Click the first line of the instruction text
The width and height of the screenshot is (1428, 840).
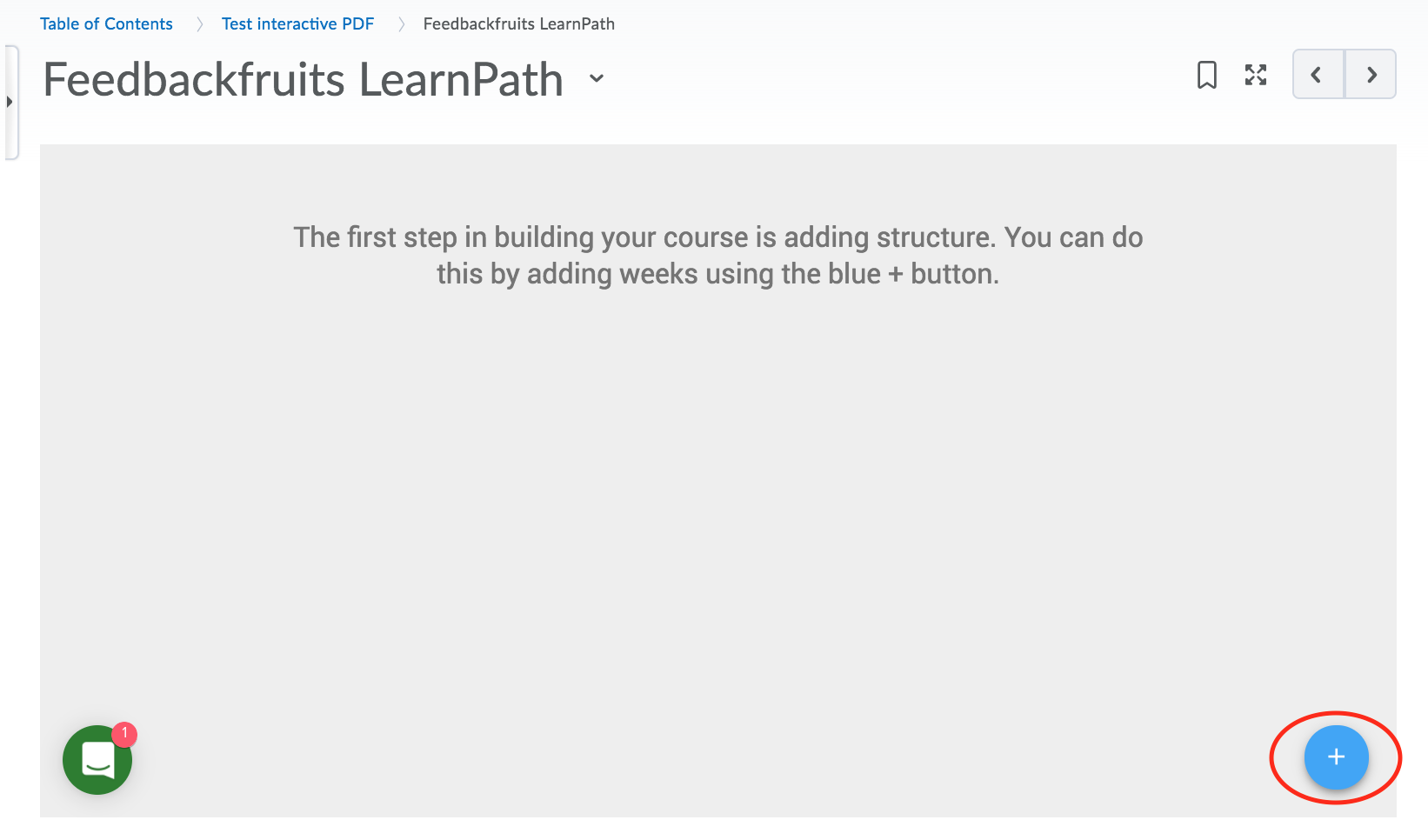[717, 237]
